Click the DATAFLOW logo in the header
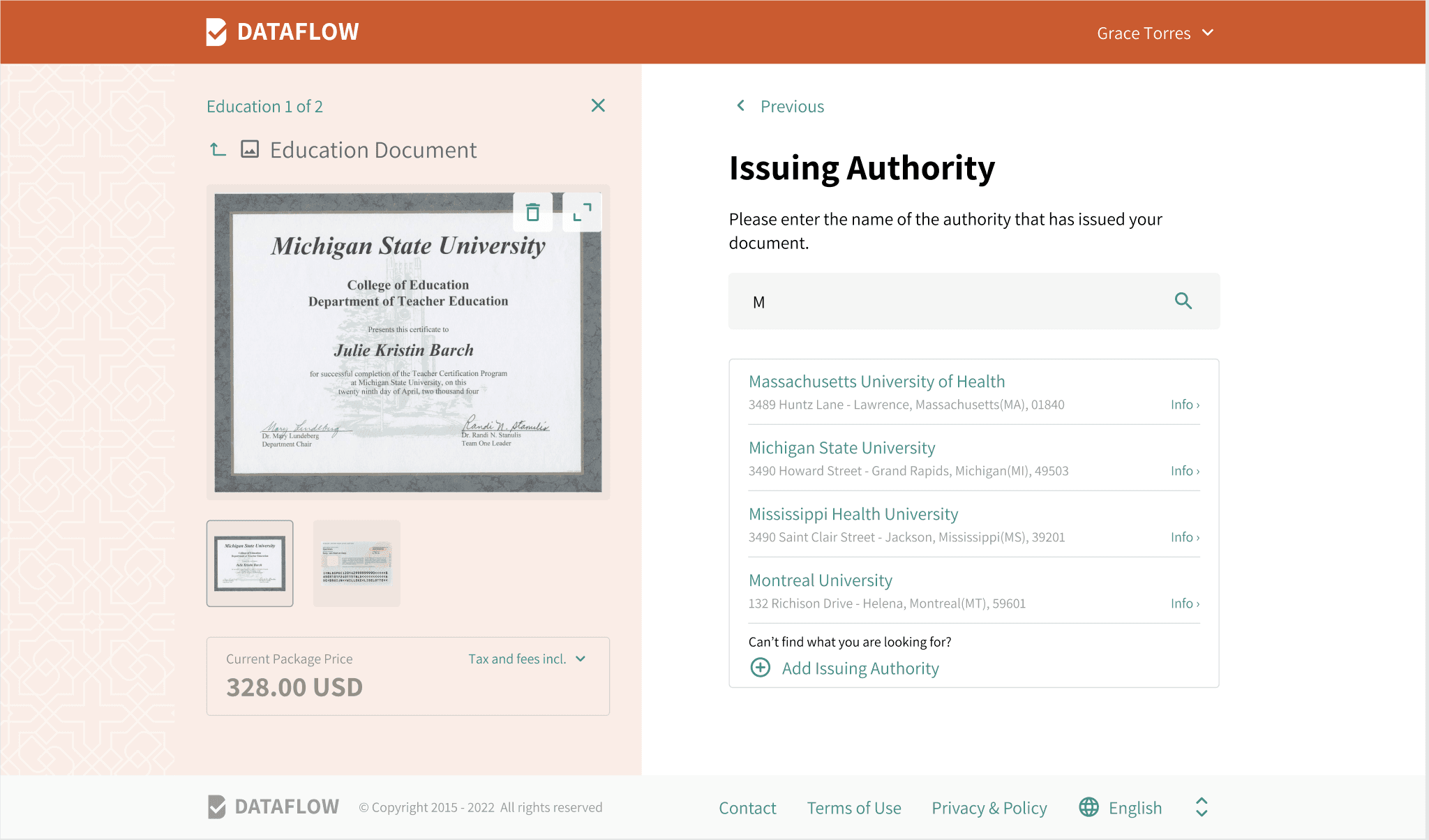This screenshot has width=1429, height=840. pos(283,32)
